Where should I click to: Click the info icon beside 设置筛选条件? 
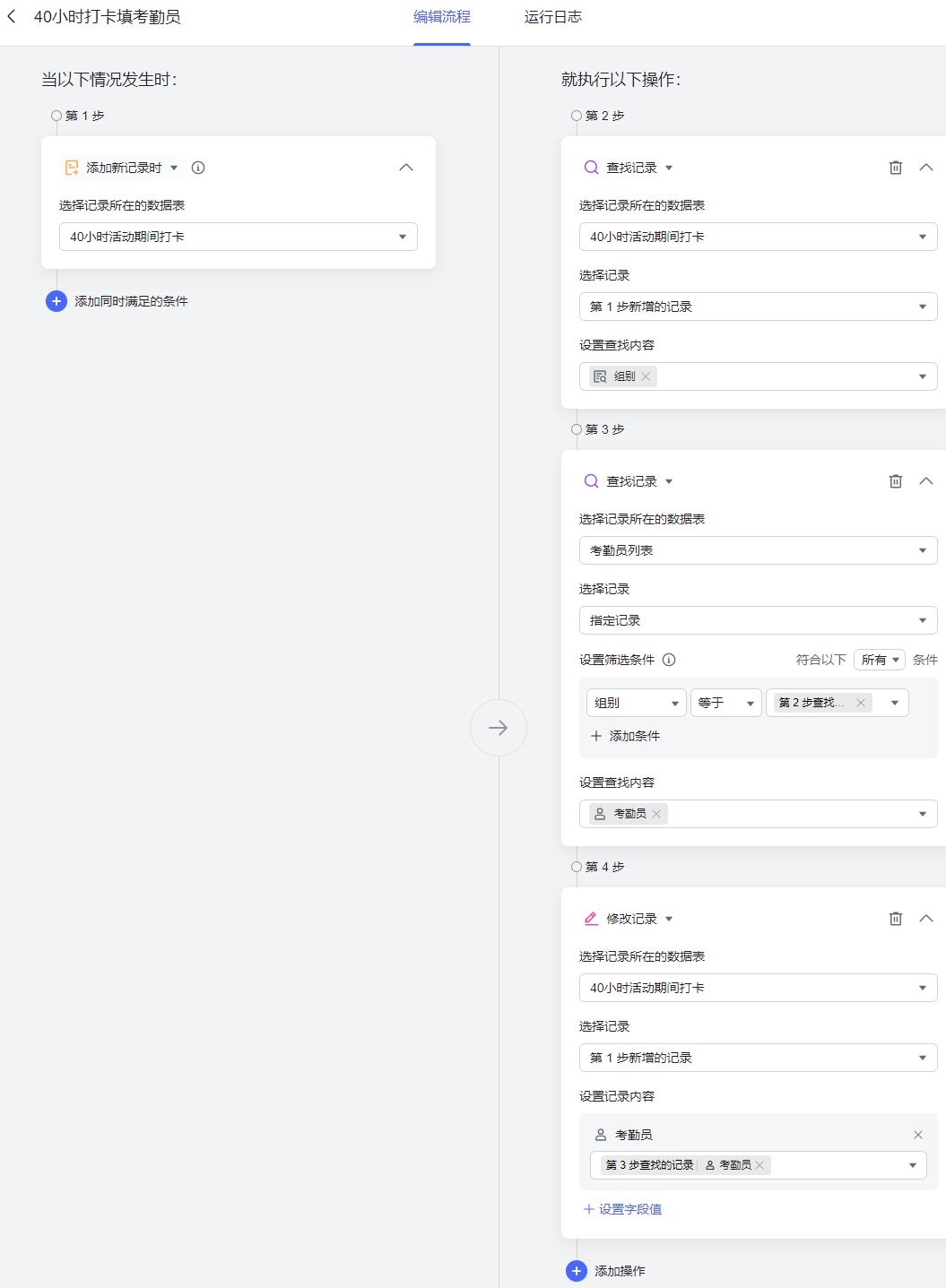669,660
